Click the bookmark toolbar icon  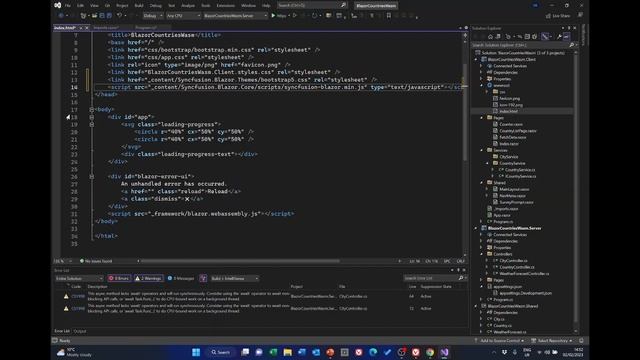pos(389,16)
